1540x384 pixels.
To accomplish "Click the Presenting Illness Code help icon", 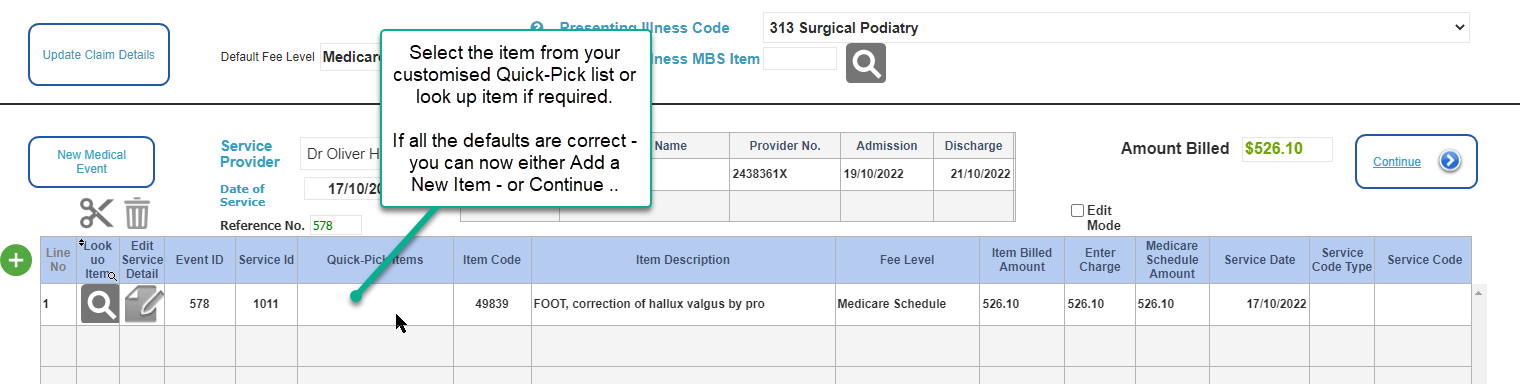I will 536,28.
